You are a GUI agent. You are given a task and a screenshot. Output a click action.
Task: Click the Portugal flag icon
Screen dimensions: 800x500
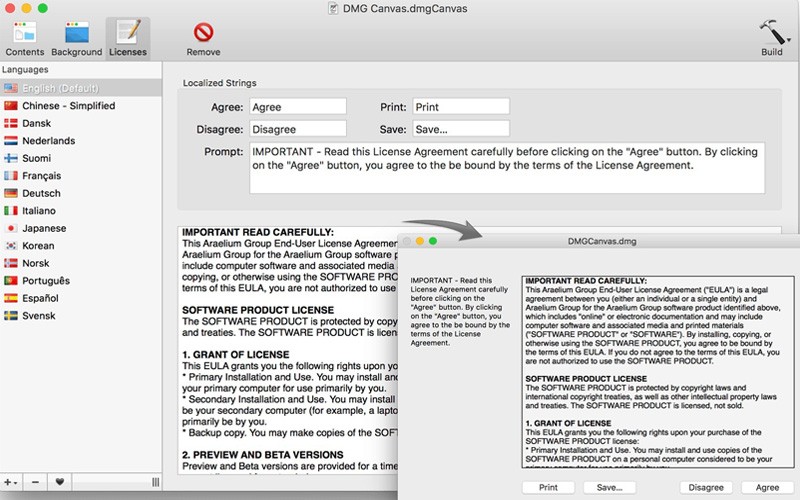point(11,281)
